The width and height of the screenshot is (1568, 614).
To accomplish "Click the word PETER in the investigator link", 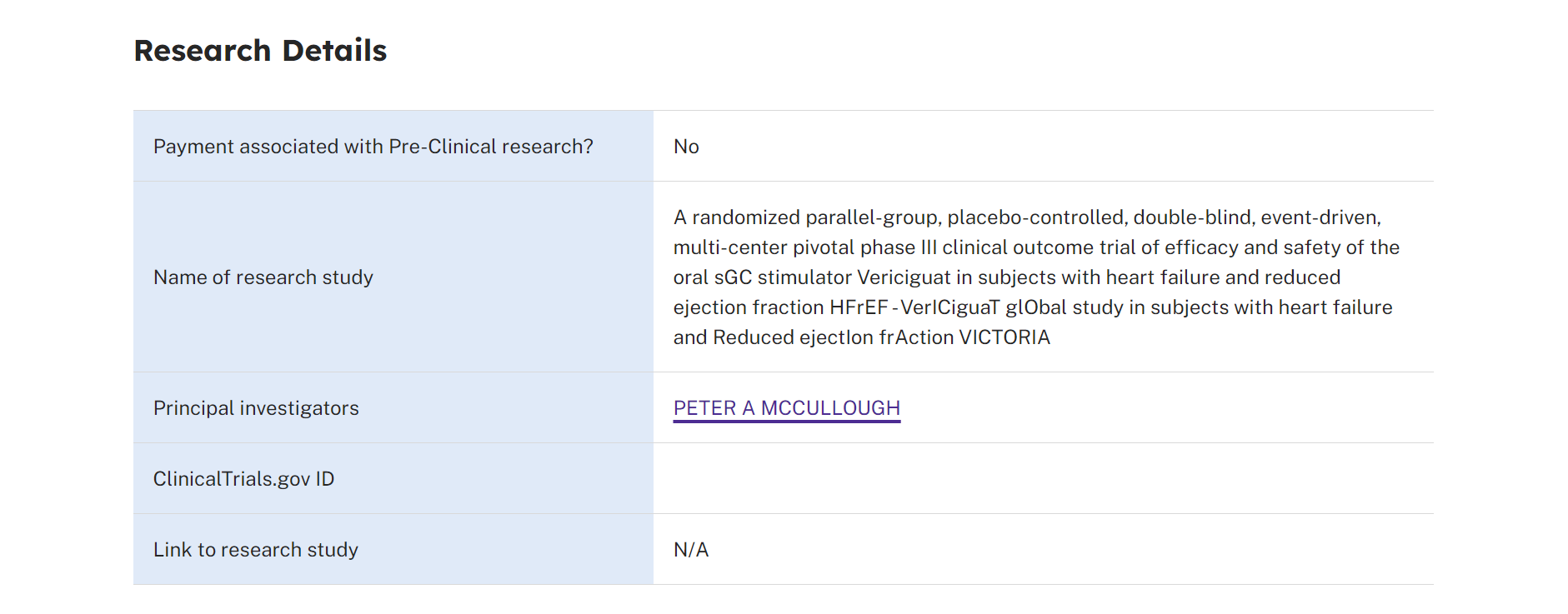I will (704, 408).
